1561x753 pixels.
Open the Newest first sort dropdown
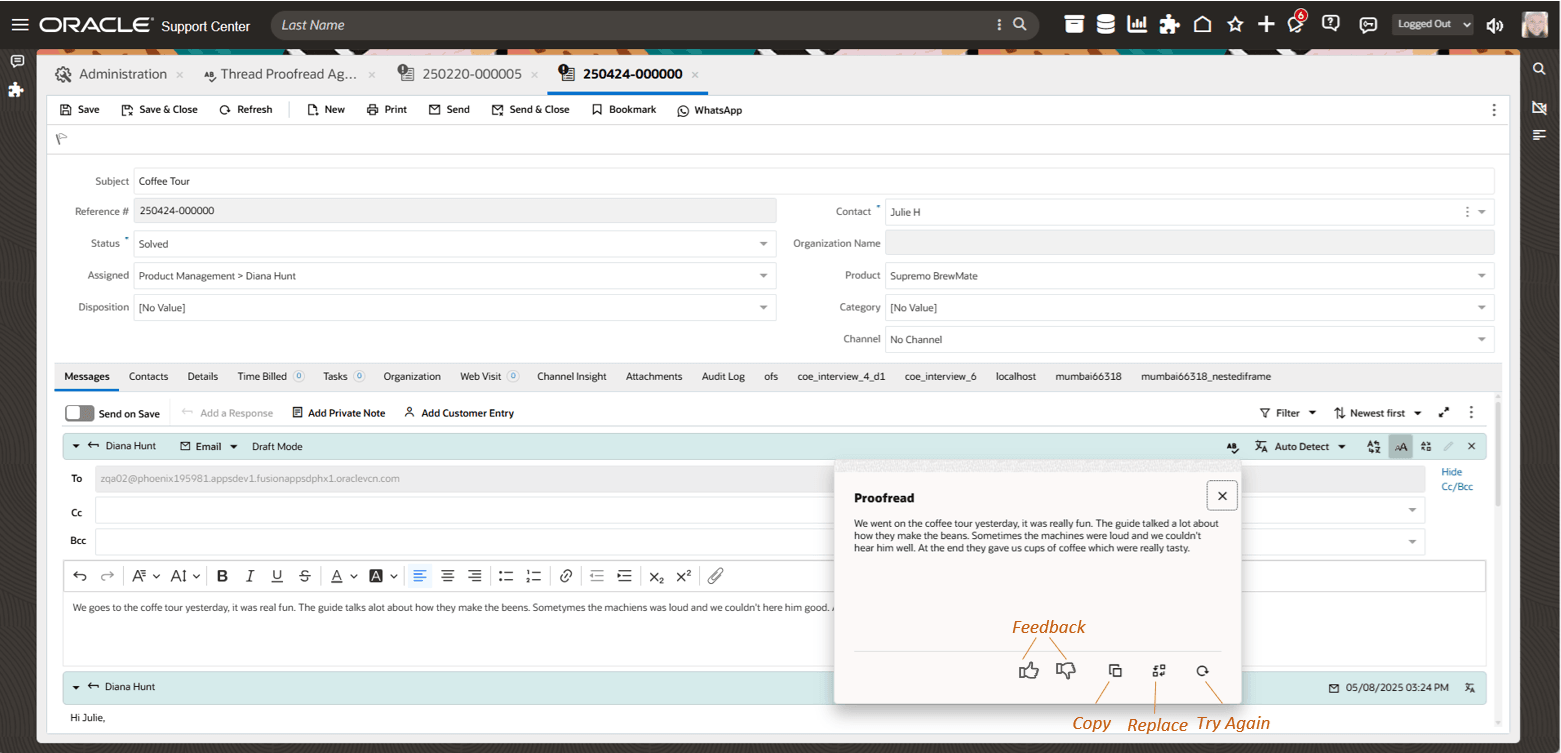pos(1378,413)
